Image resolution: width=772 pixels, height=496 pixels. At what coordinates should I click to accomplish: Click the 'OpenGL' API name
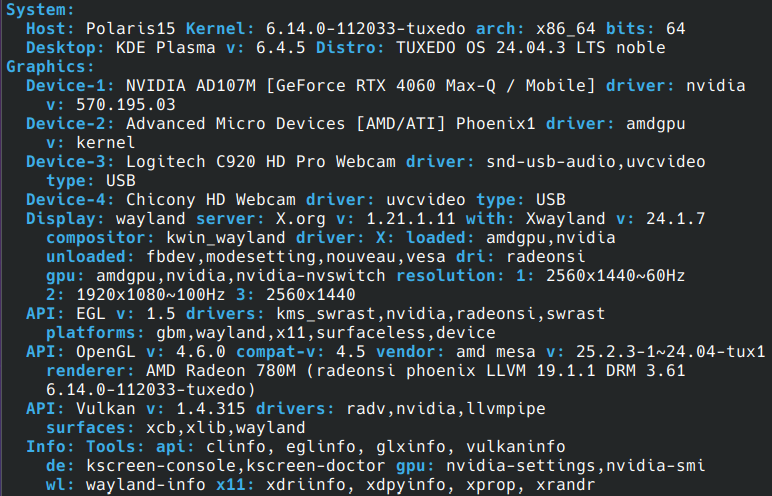tap(105, 352)
